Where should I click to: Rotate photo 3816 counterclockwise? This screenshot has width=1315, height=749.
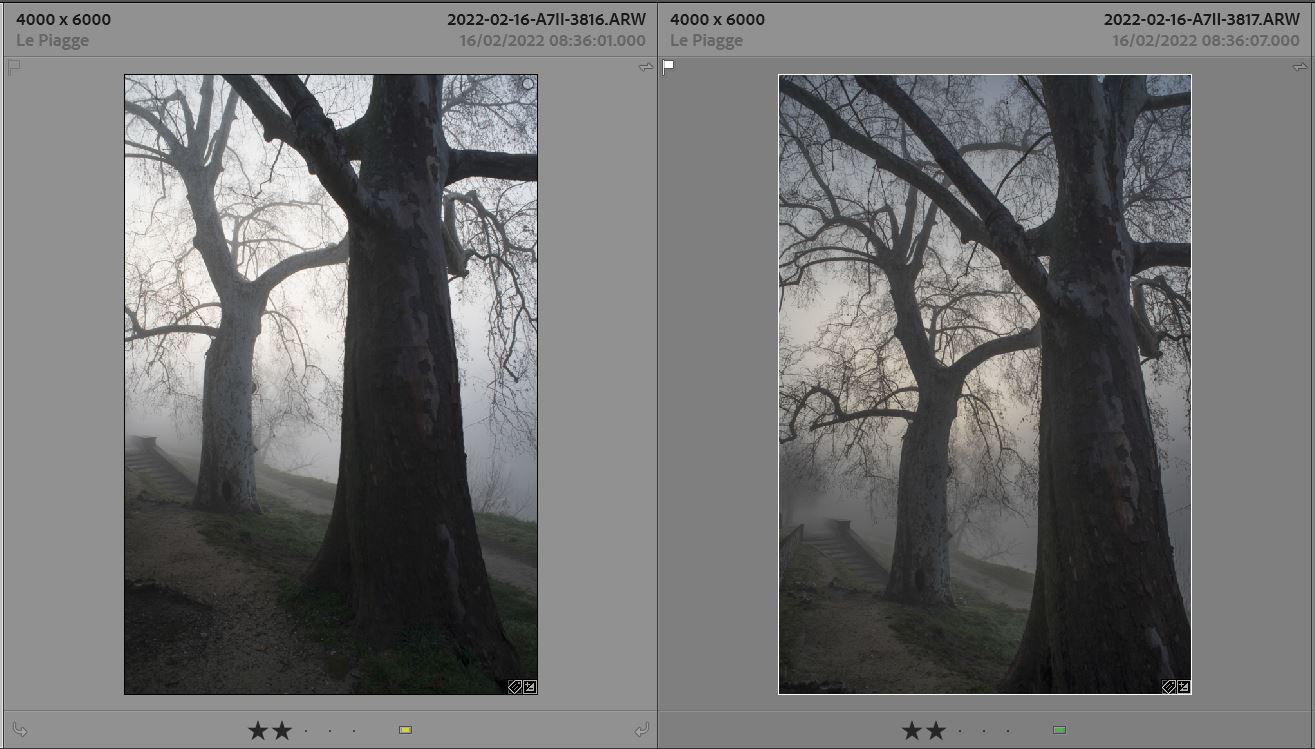click(19, 731)
